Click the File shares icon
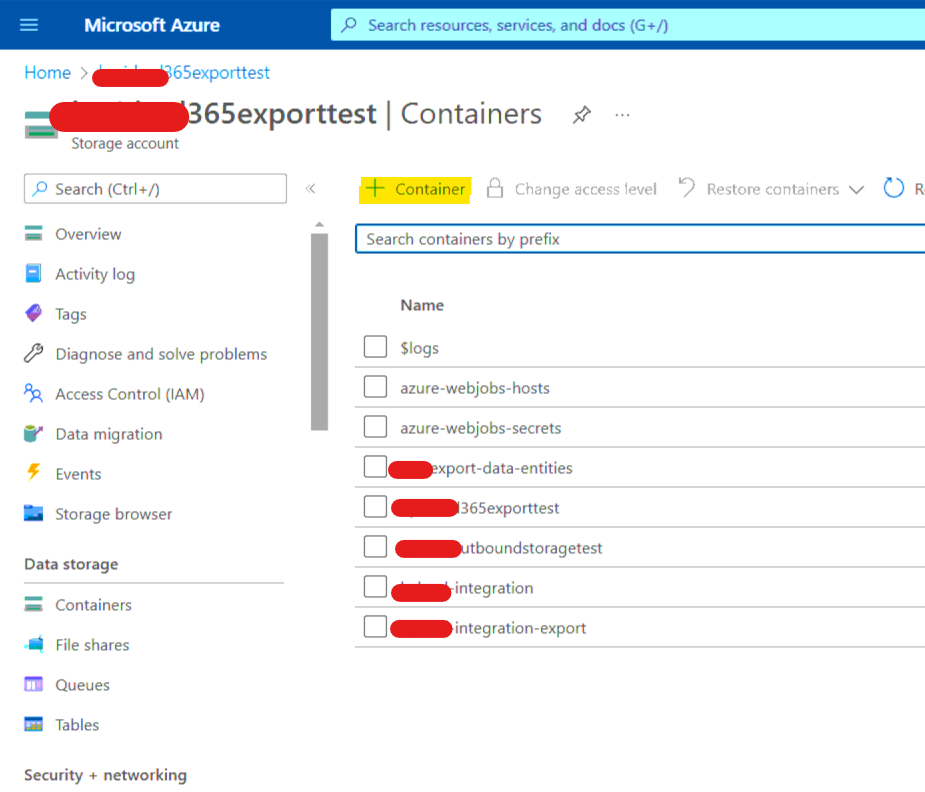The height and width of the screenshot is (792, 925). pyautogui.click(x=35, y=644)
